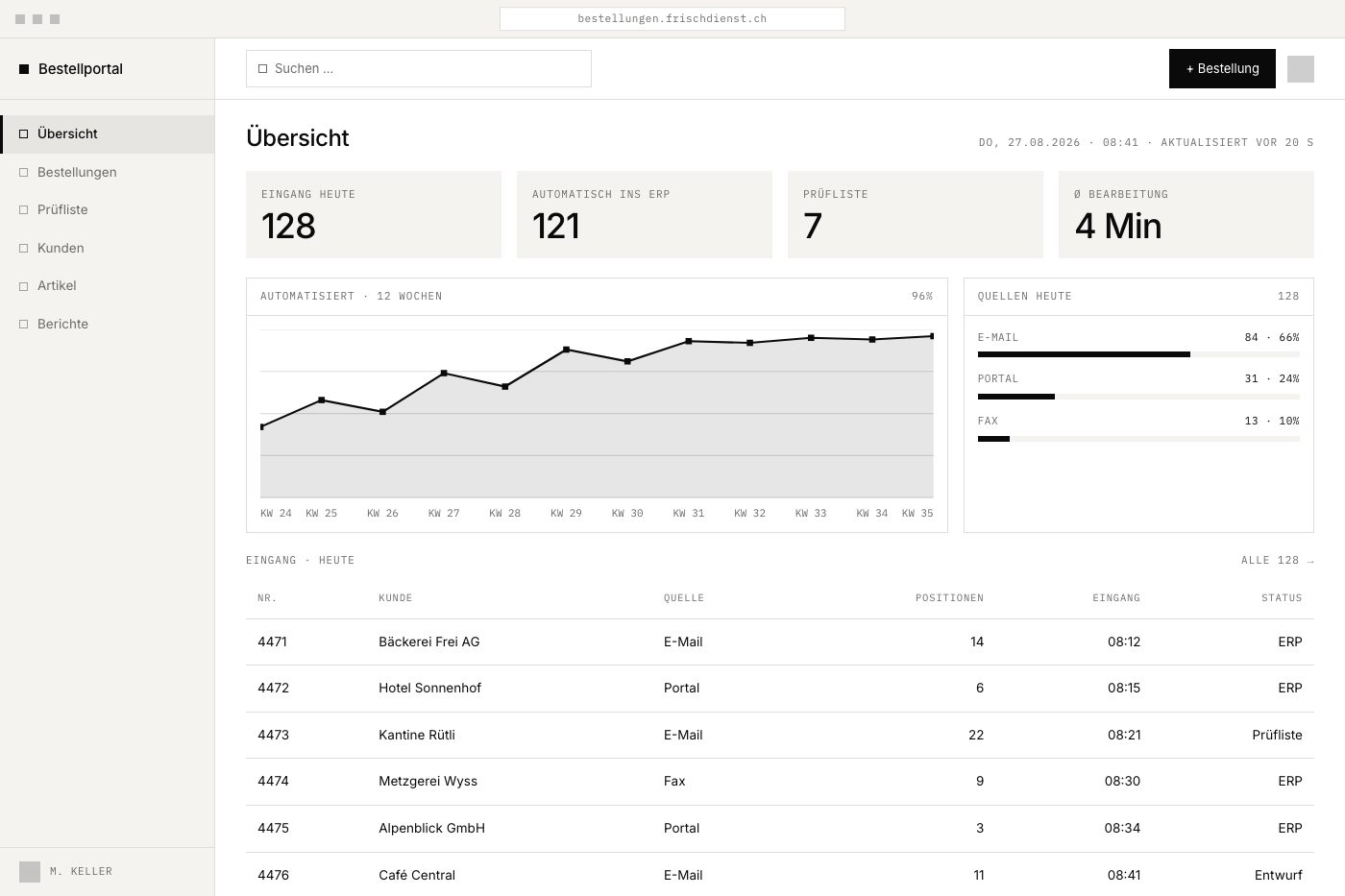Focus the Suchen search field
This screenshot has height=896, width=1345.
(419, 69)
